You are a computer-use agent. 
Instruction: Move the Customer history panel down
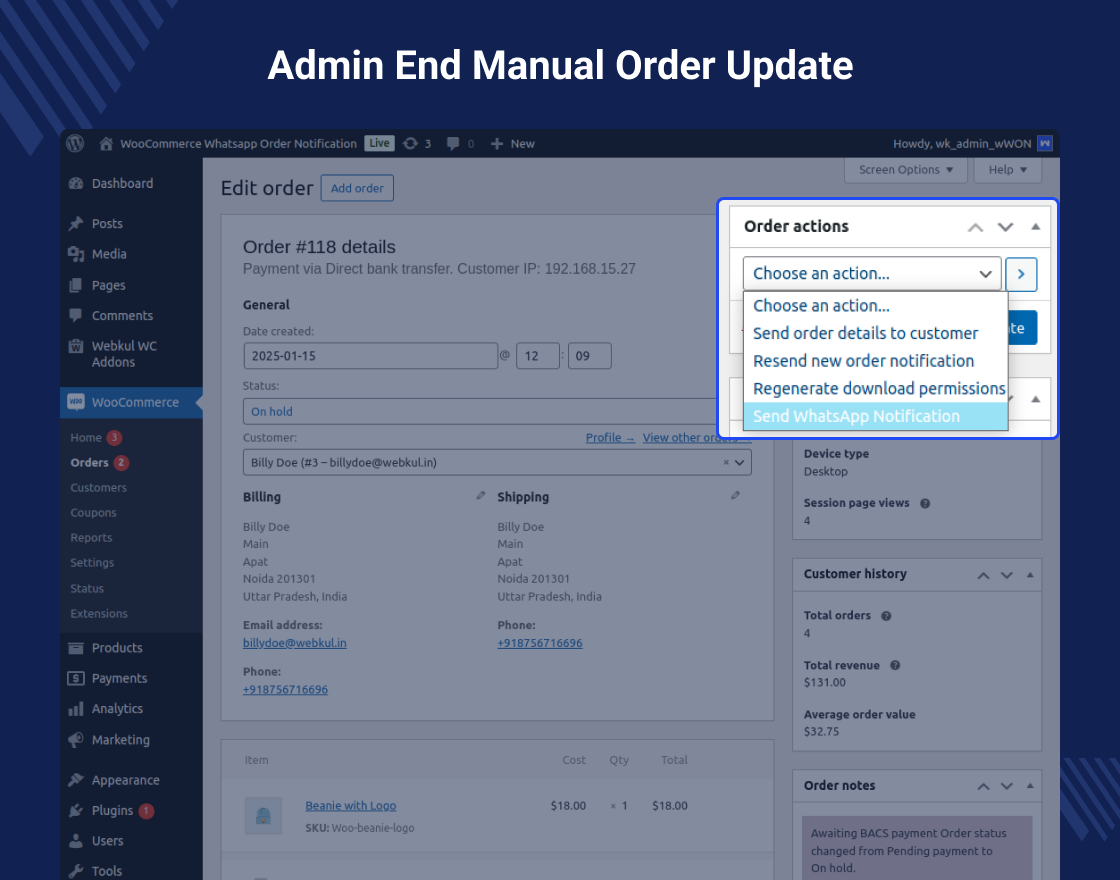coord(1006,576)
